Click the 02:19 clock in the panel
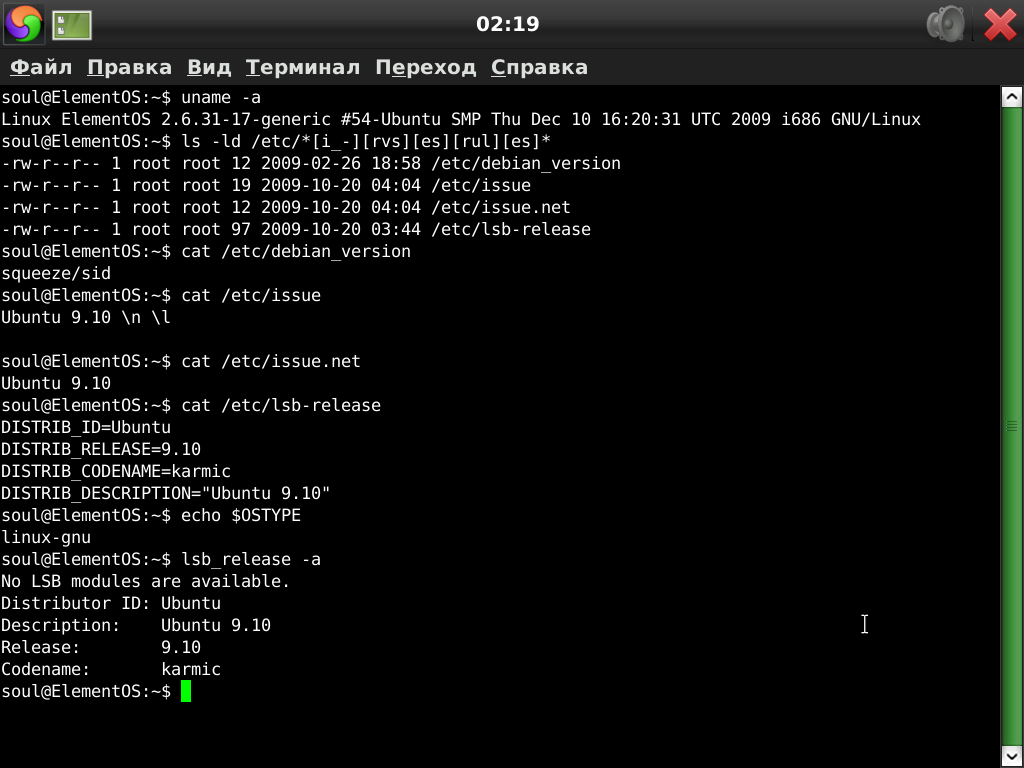This screenshot has width=1024, height=768. pyautogui.click(x=507, y=24)
